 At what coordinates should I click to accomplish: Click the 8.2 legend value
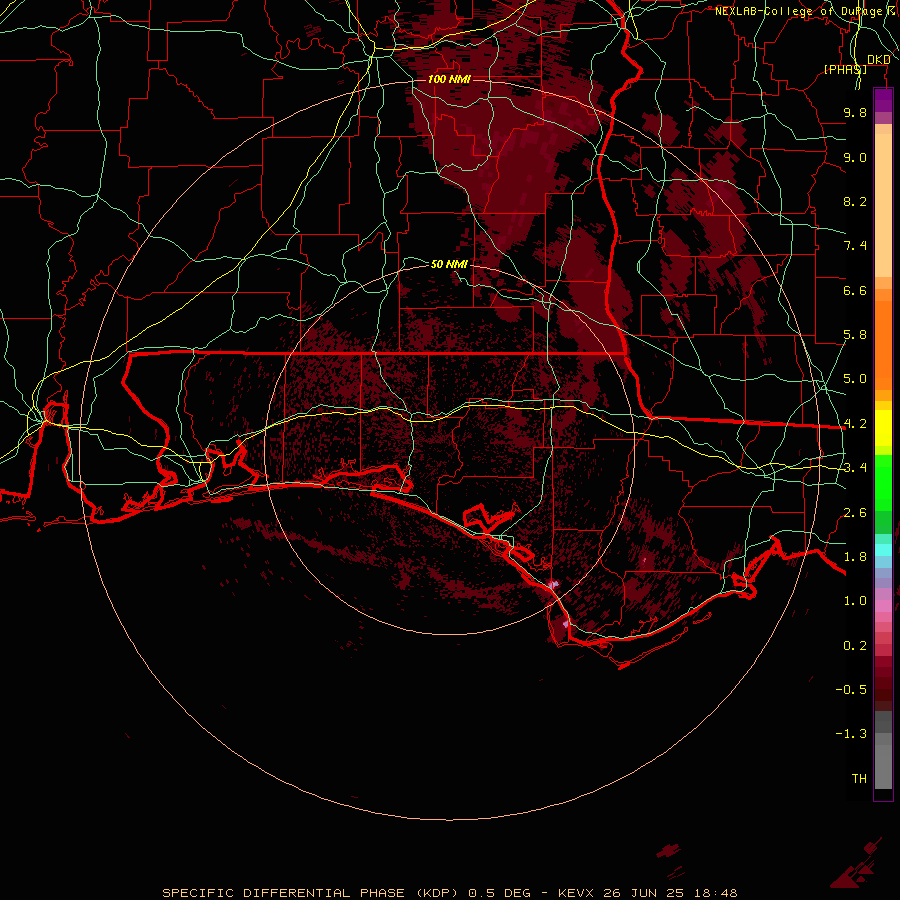pyautogui.click(x=855, y=201)
